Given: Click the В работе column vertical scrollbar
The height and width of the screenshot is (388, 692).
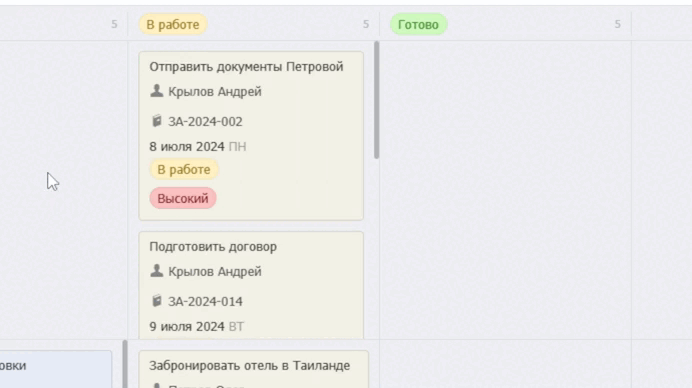Looking at the screenshot, I should tap(376, 100).
